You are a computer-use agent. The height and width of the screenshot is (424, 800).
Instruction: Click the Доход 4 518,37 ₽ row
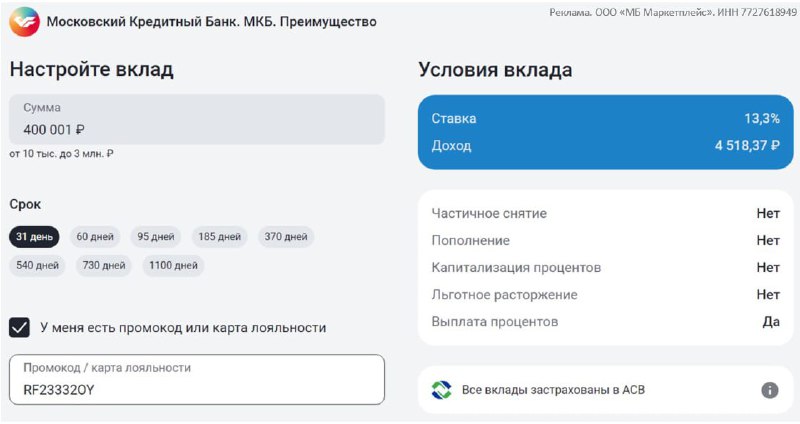606,145
